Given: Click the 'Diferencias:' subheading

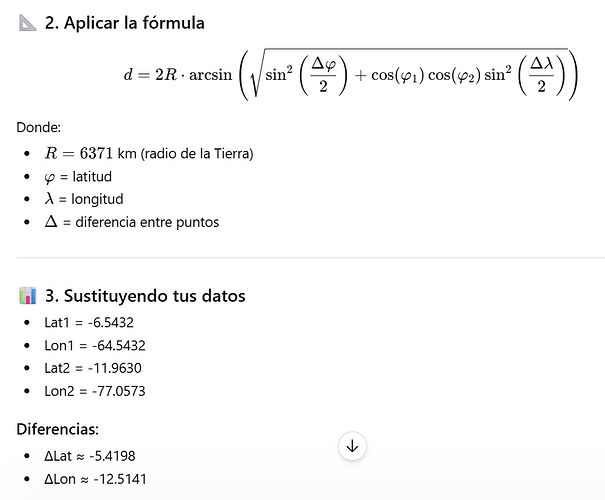Looking at the screenshot, I should [57, 429].
